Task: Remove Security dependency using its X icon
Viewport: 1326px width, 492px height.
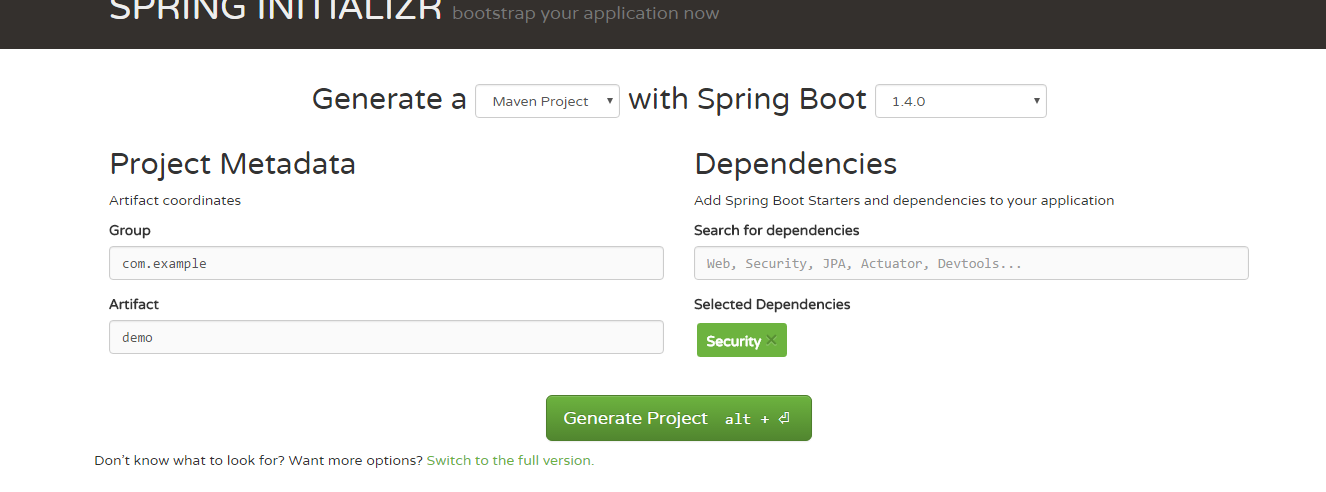Action: (771, 340)
